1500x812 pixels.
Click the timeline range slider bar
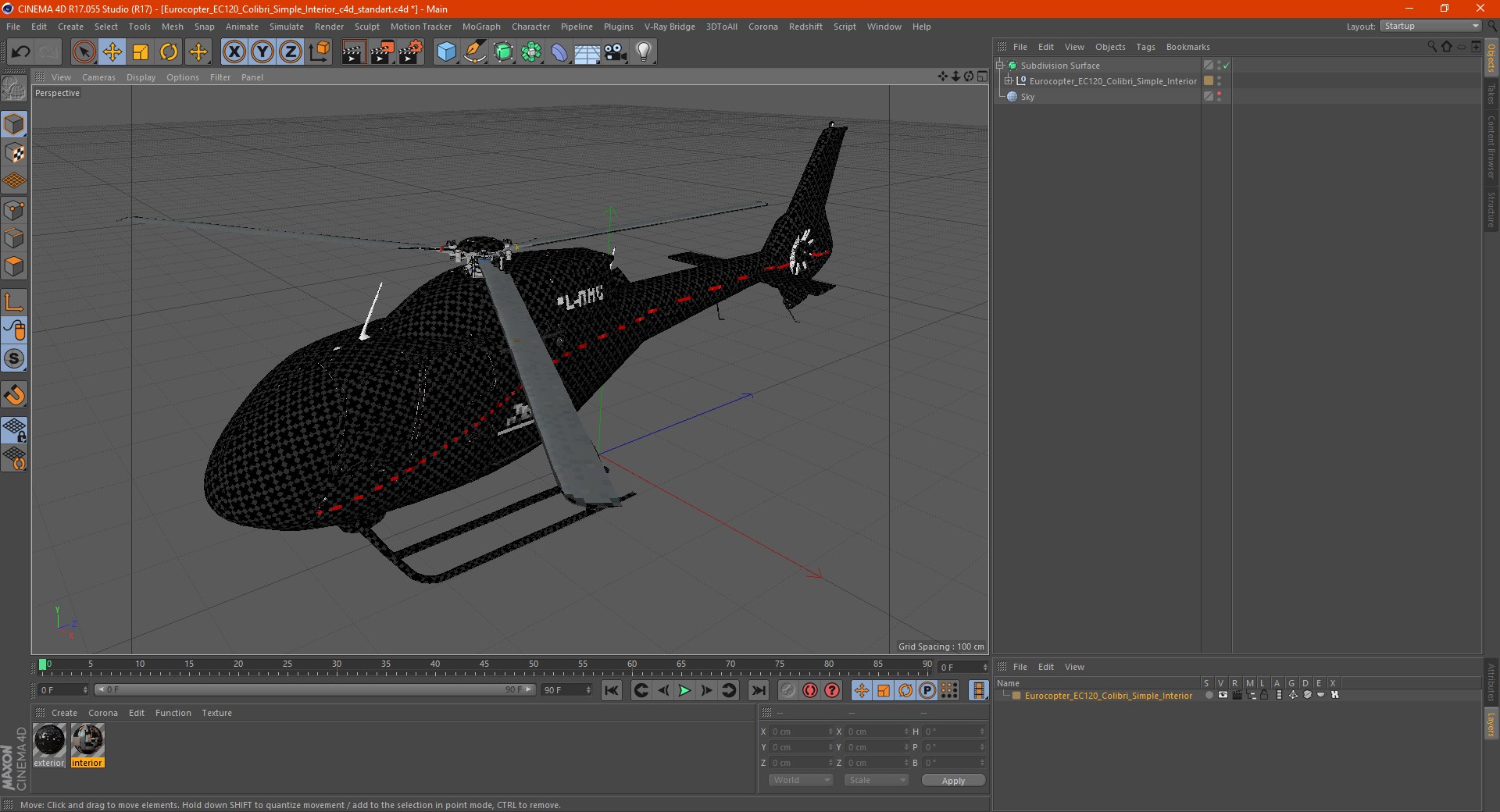(315, 689)
